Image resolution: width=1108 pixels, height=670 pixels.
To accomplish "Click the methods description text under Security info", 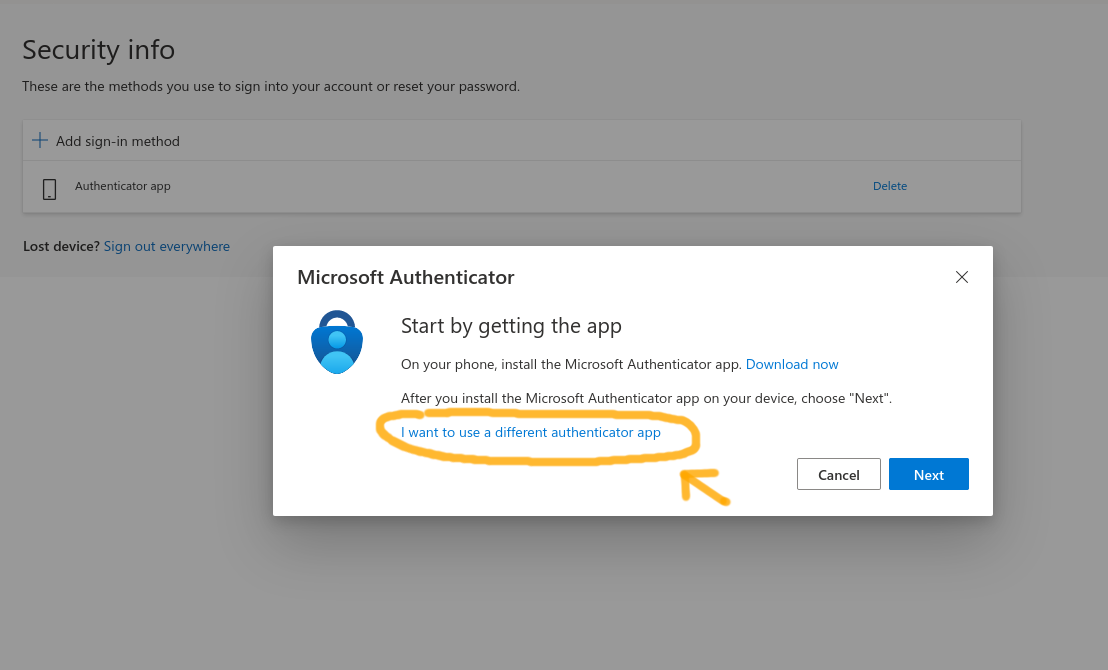I will pos(271,86).
